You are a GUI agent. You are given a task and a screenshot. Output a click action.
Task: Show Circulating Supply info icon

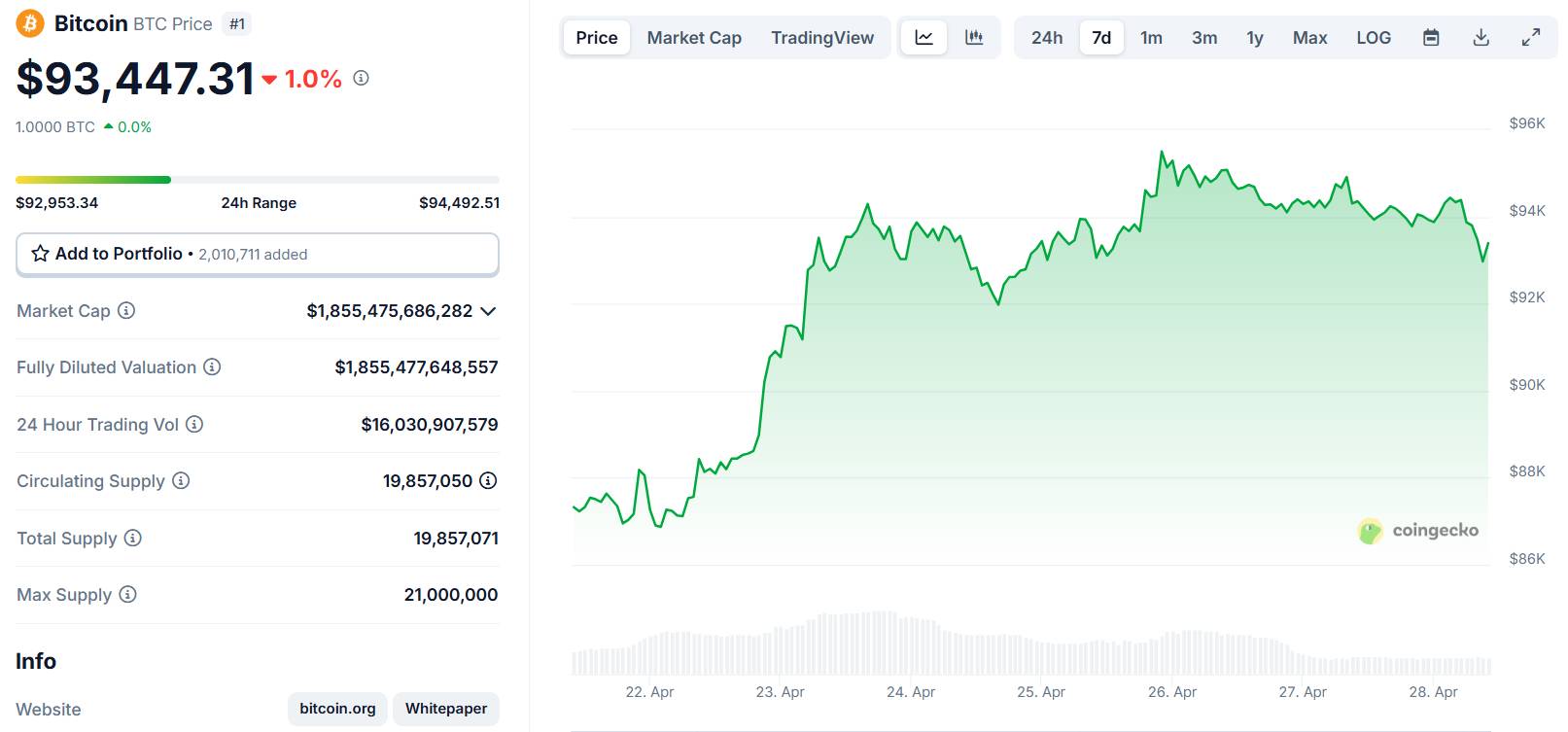click(181, 480)
